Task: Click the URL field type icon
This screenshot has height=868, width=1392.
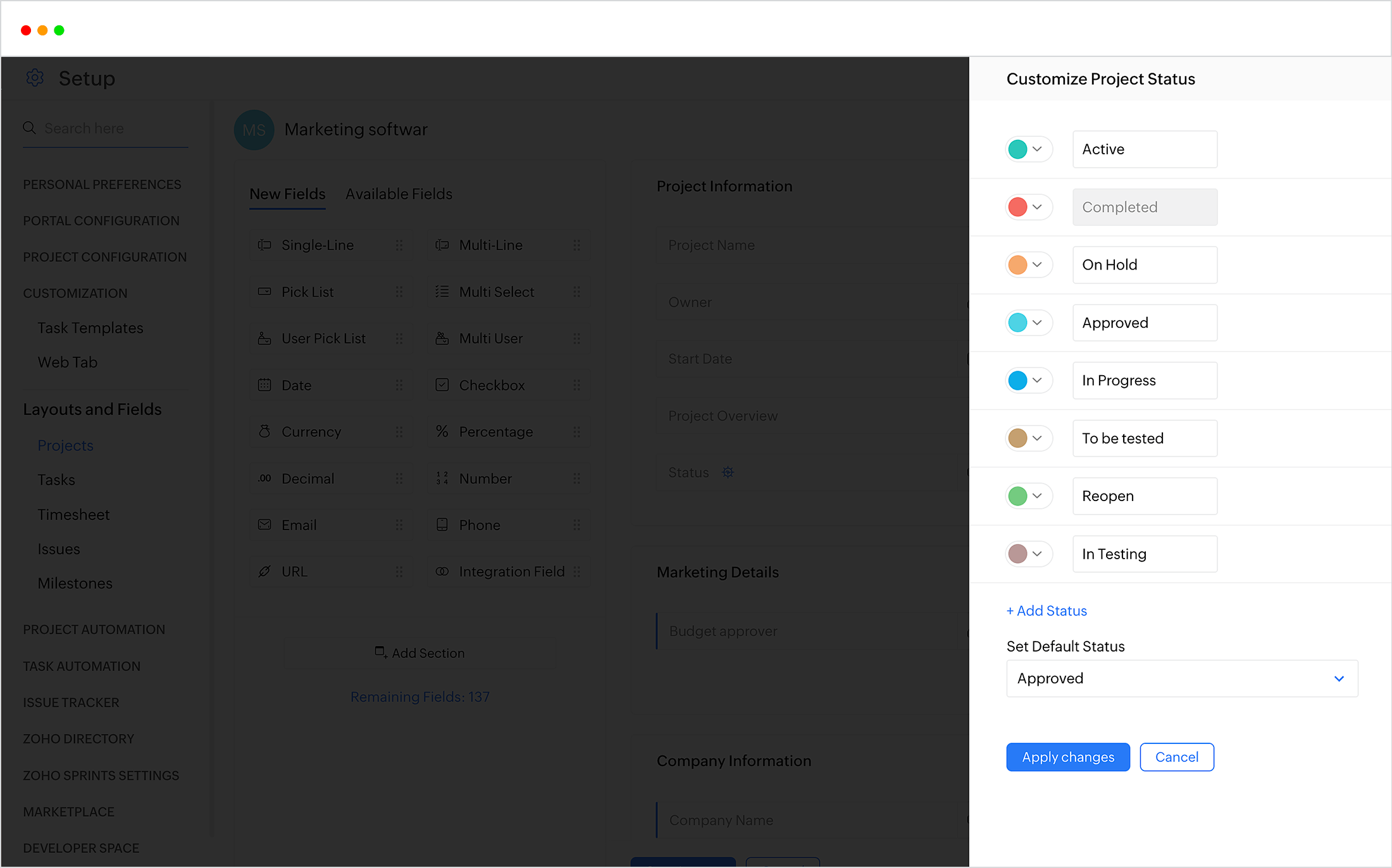Action: [x=264, y=570]
